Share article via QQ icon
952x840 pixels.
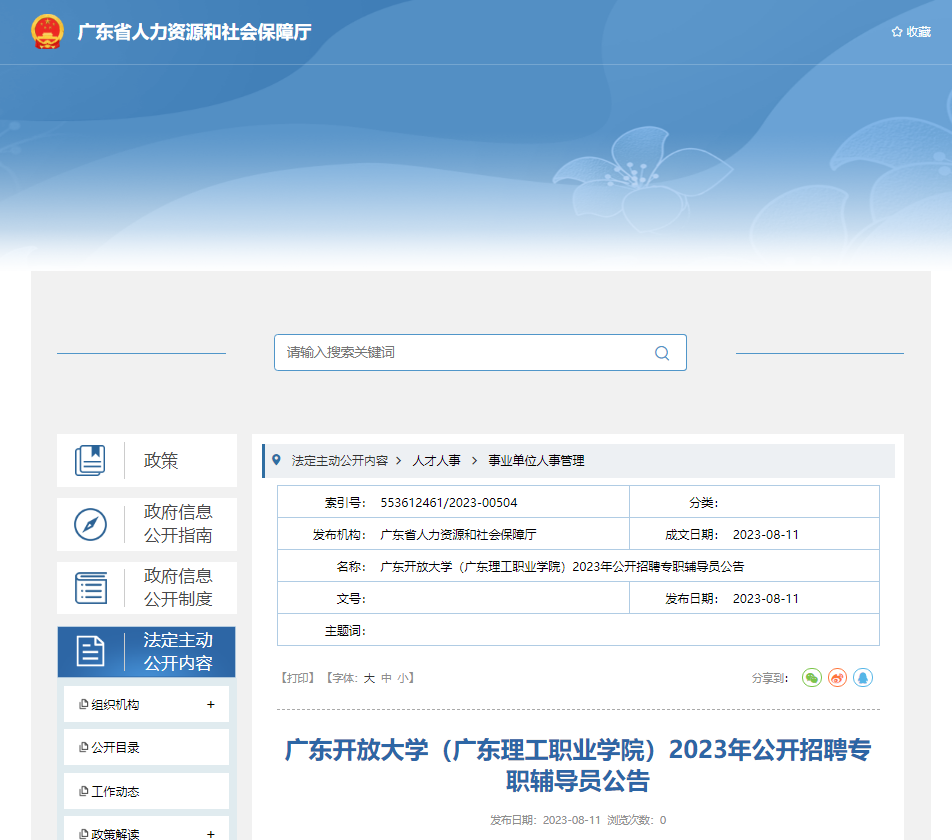[x=862, y=678]
